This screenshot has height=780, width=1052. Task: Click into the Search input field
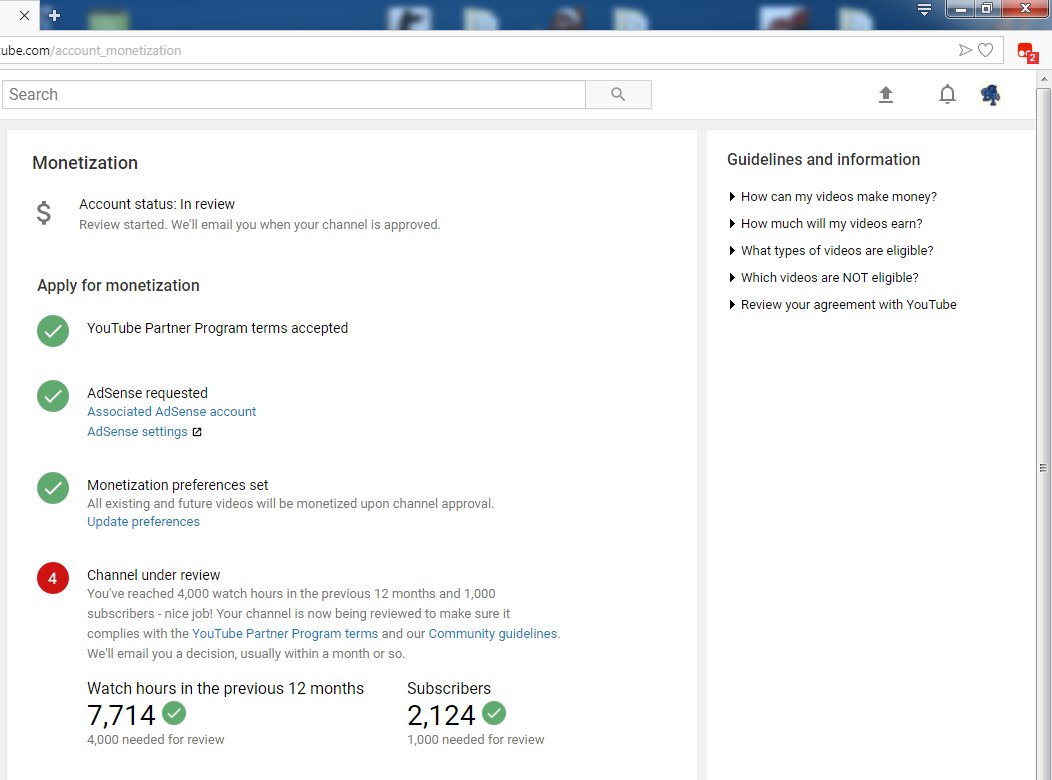(x=294, y=95)
